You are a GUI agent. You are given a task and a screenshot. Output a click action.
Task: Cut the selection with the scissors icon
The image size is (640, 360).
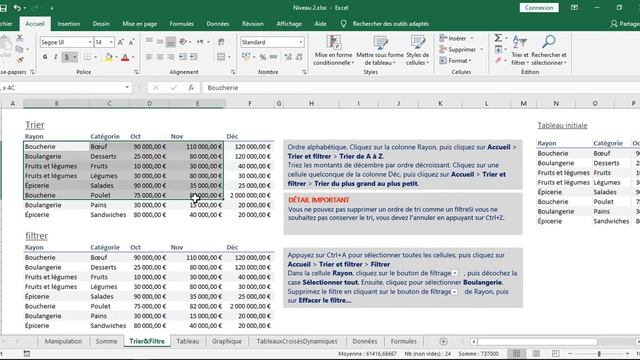[19, 38]
